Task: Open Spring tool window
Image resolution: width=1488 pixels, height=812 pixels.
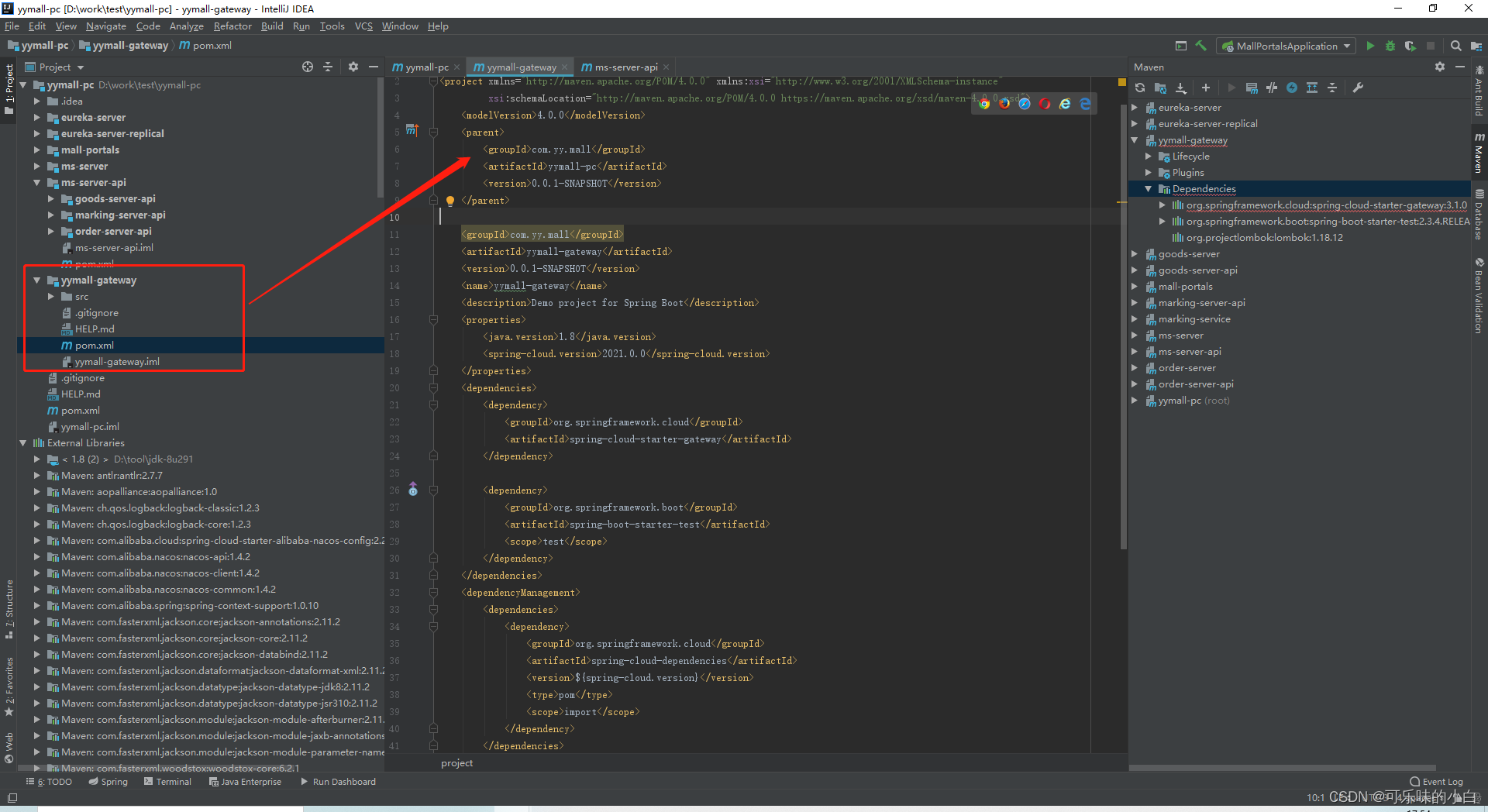Action: pyautogui.click(x=108, y=782)
